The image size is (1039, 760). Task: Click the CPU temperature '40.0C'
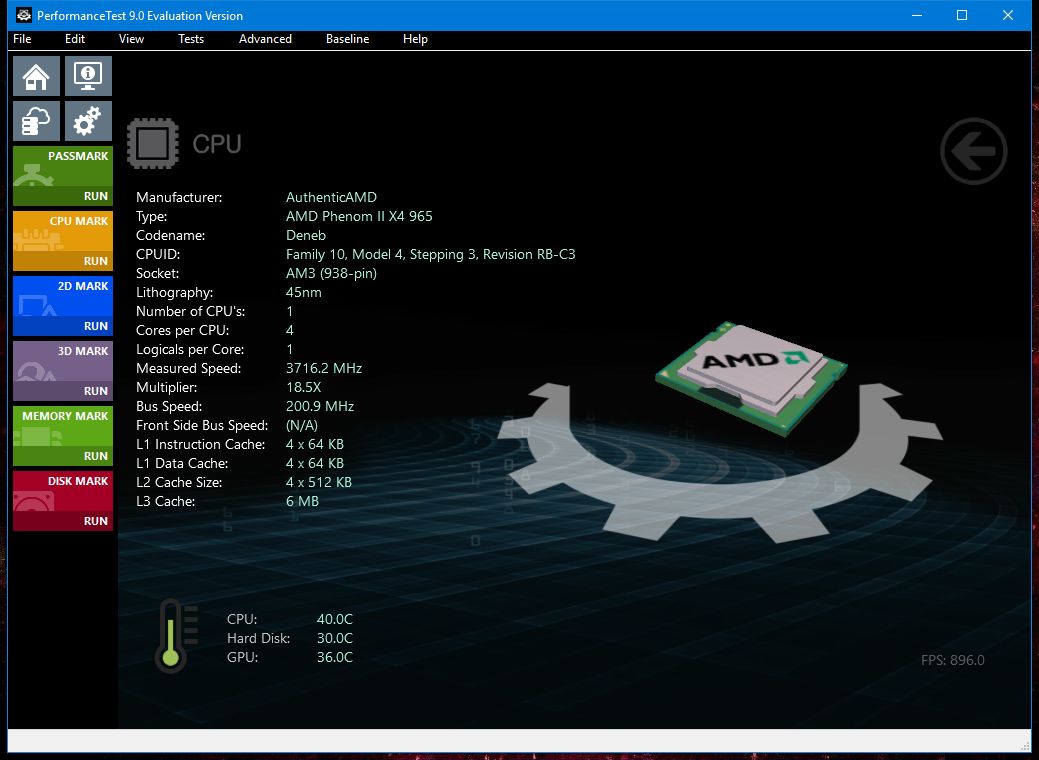(x=335, y=620)
